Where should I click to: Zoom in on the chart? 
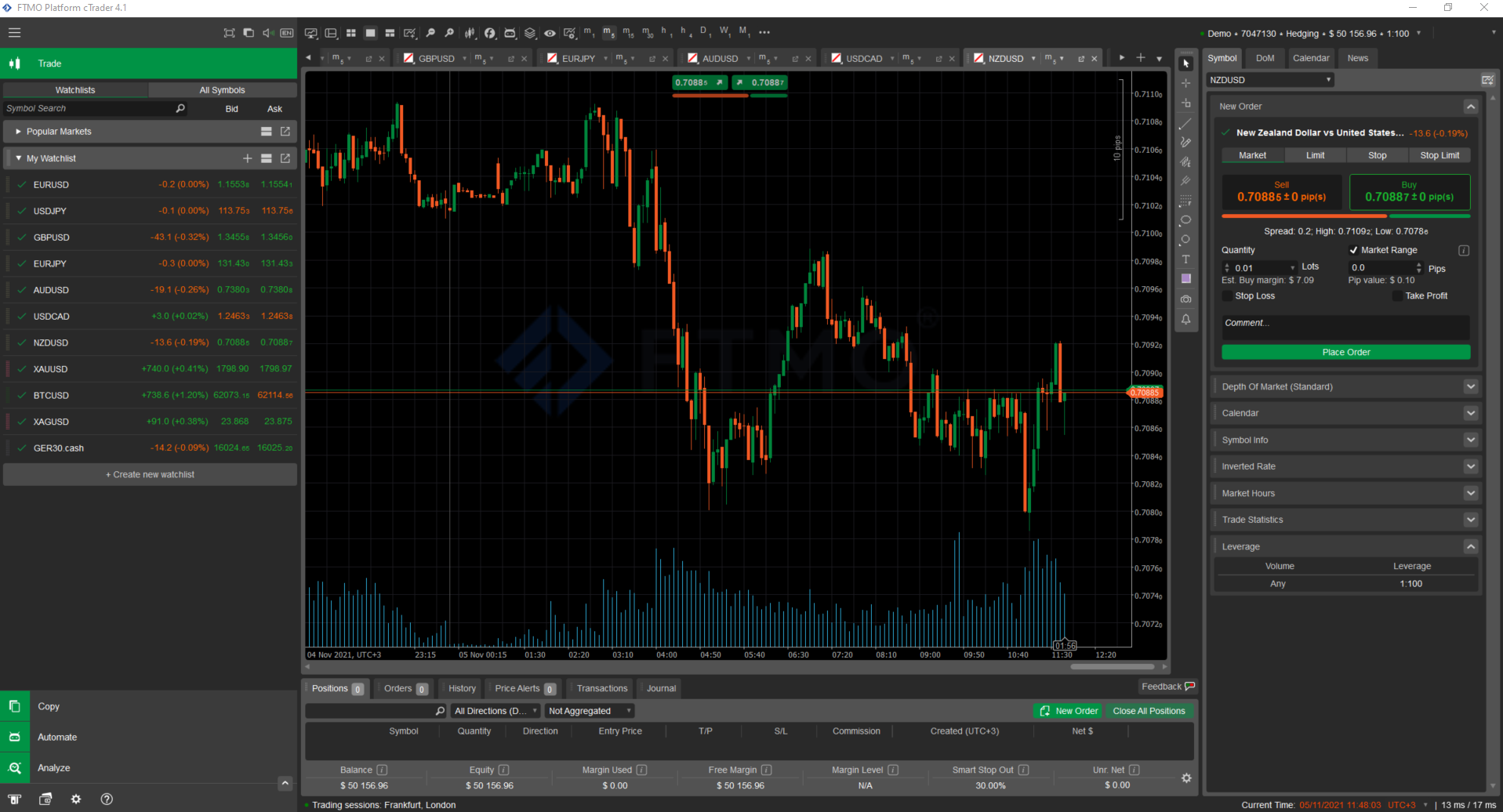(x=449, y=32)
